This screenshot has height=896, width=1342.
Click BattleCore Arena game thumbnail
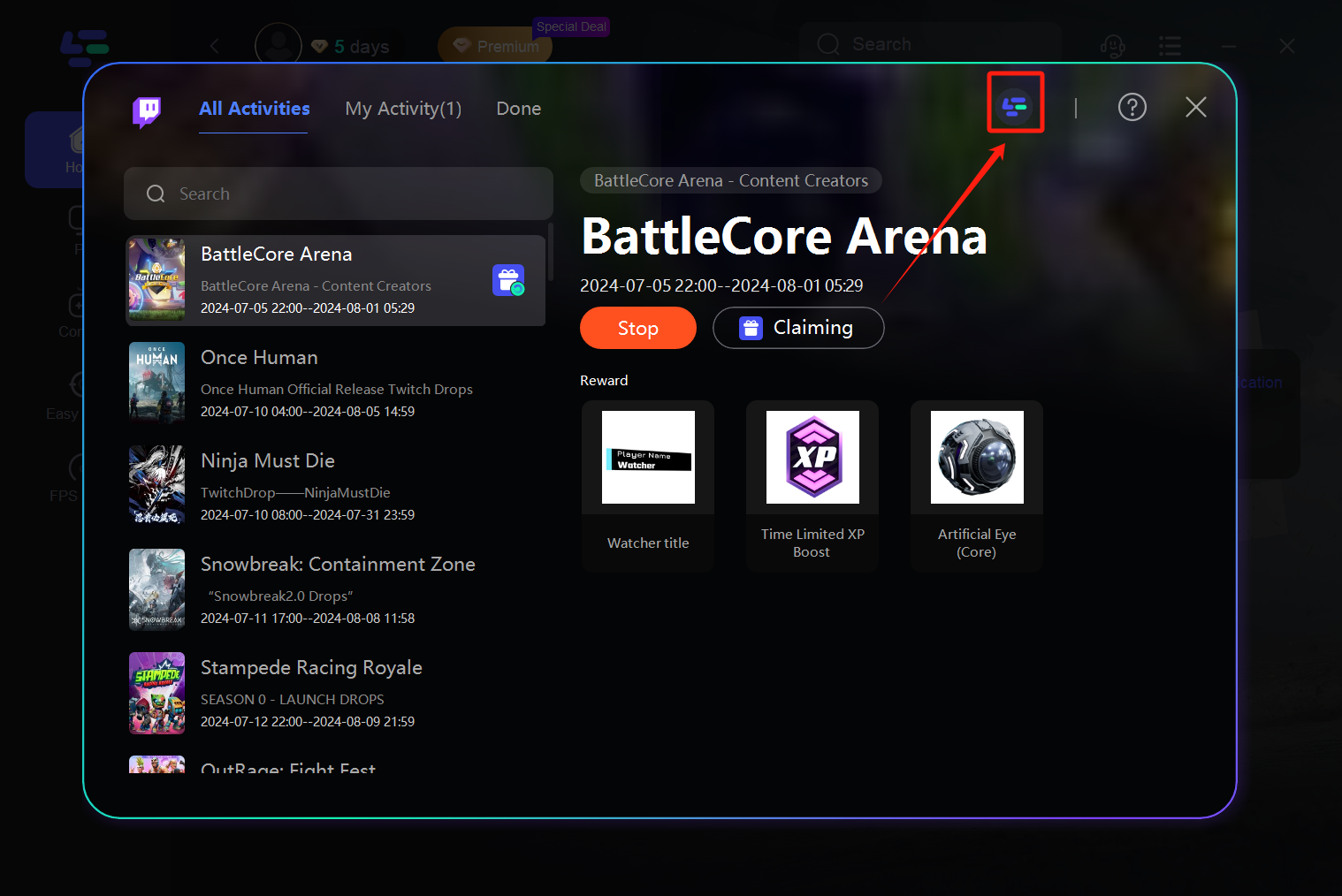(x=157, y=280)
